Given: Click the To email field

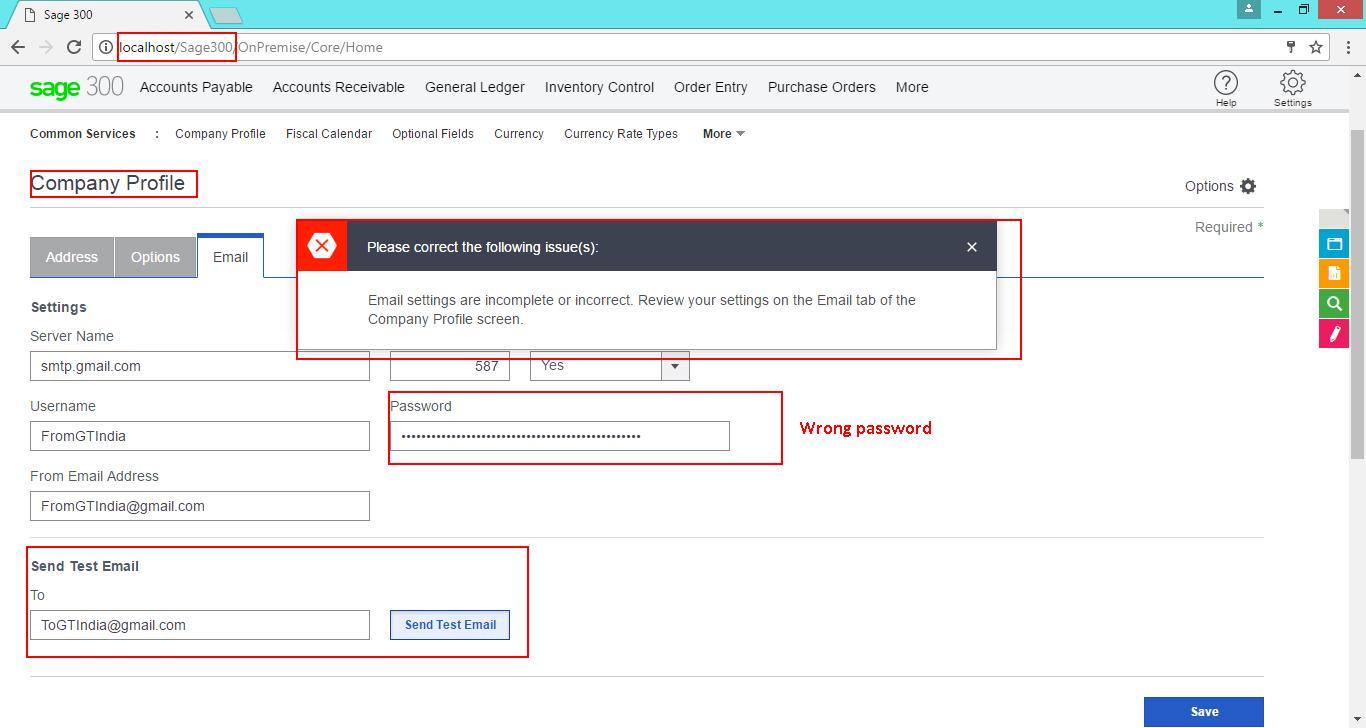Looking at the screenshot, I should click(200, 625).
